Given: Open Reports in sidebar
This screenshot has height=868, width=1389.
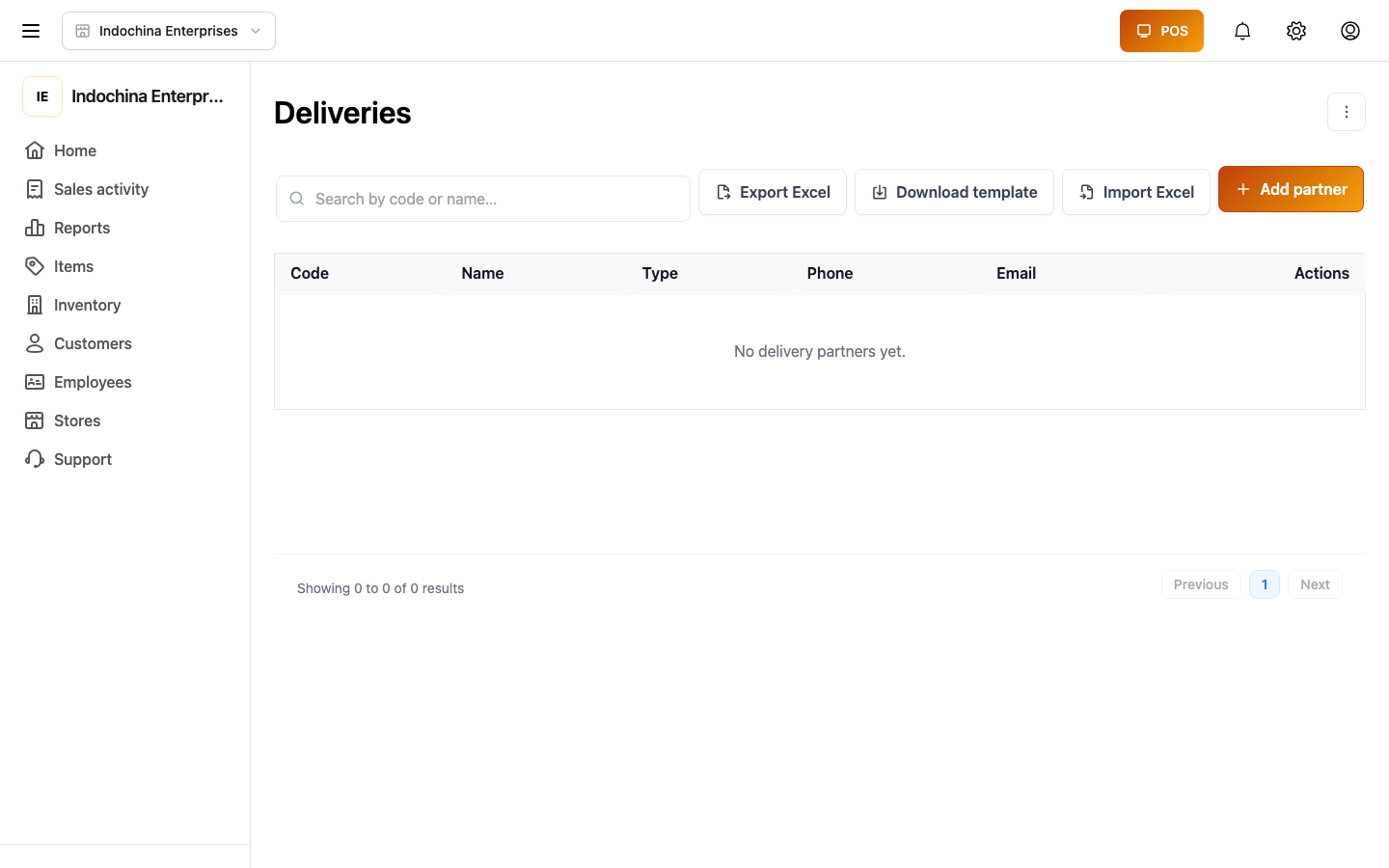Looking at the screenshot, I should (82, 228).
